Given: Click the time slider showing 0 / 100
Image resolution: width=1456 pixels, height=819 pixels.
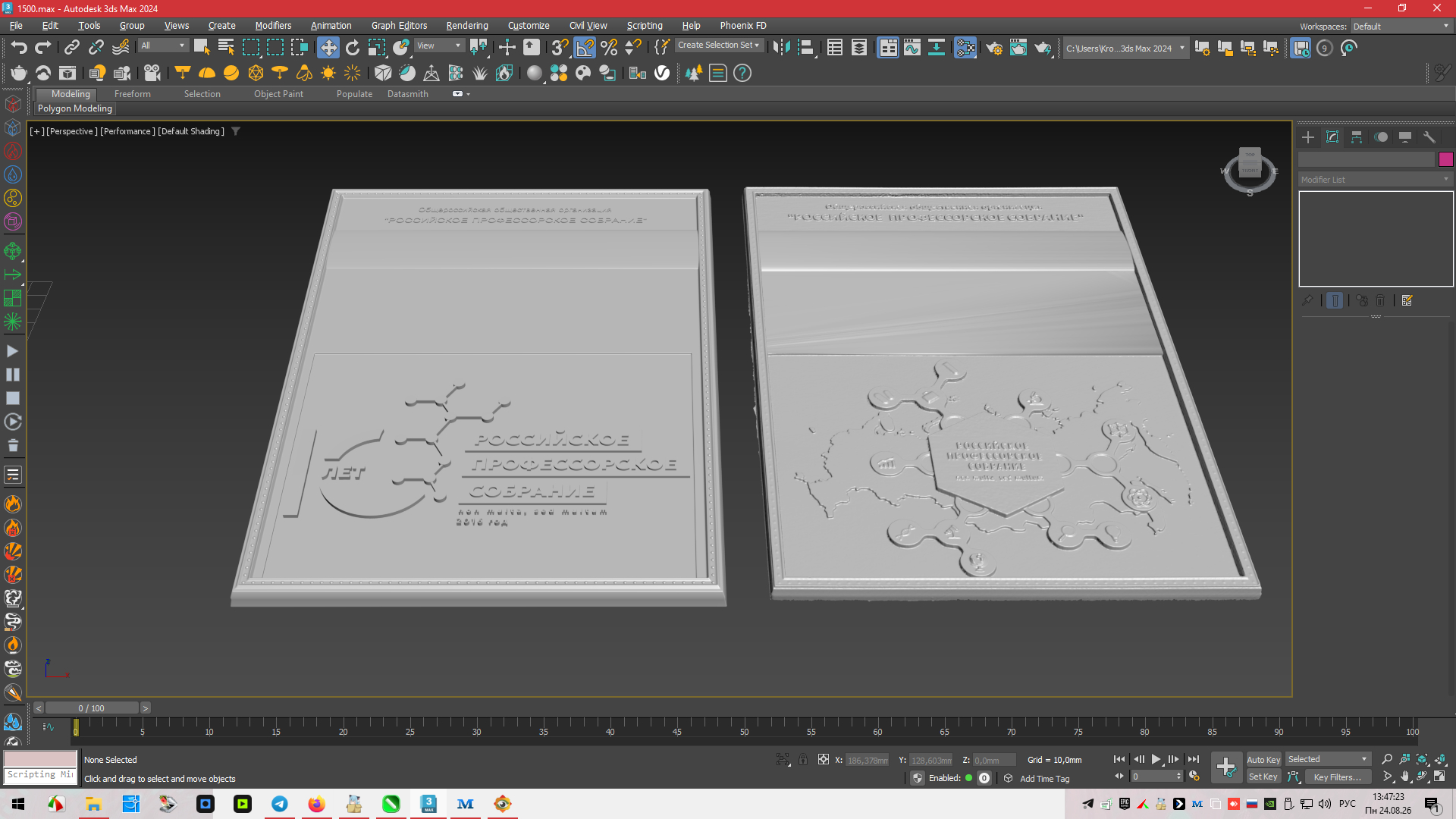Looking at the screenshot, I should pos(92,708).
